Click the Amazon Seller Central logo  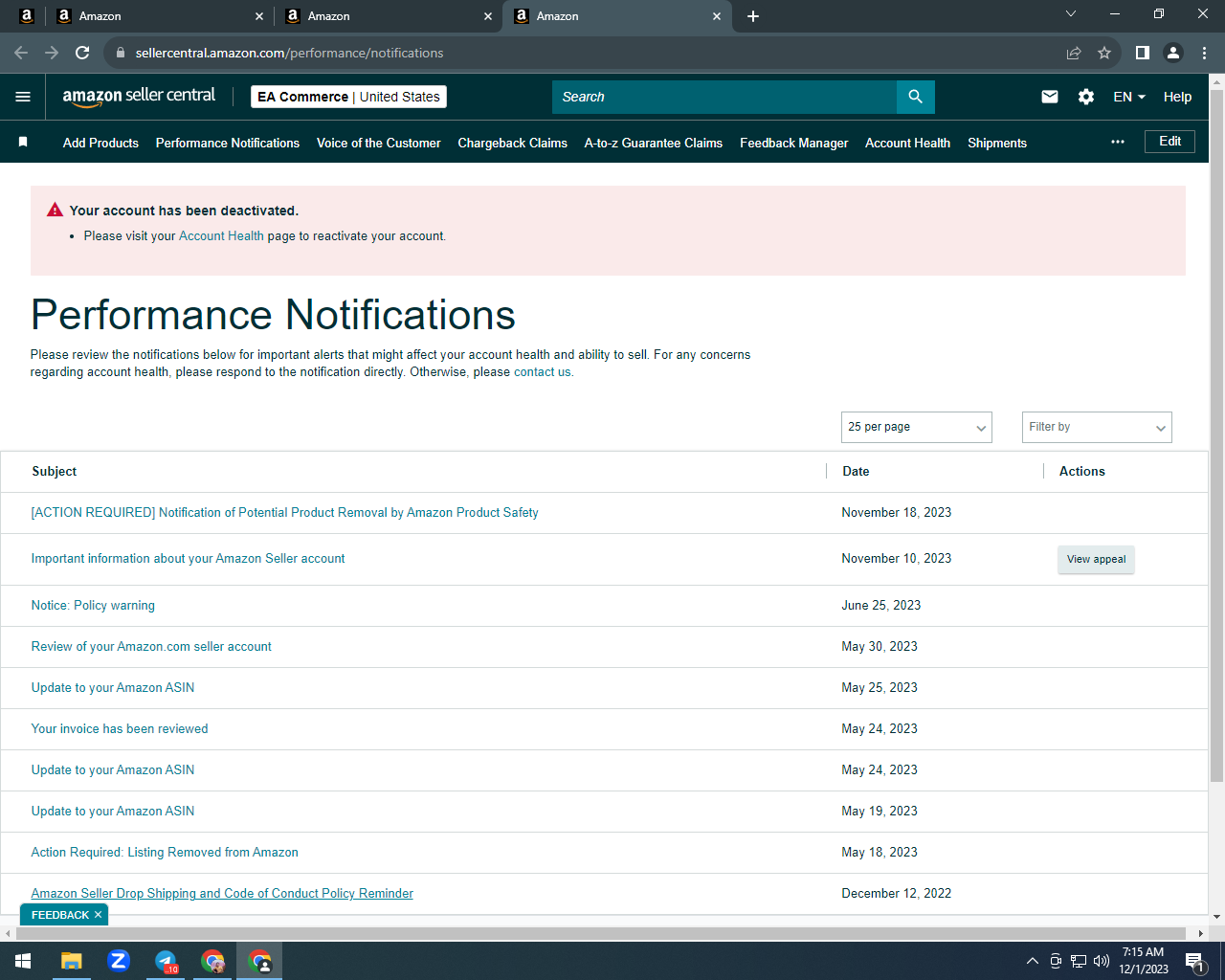point(139,96)
